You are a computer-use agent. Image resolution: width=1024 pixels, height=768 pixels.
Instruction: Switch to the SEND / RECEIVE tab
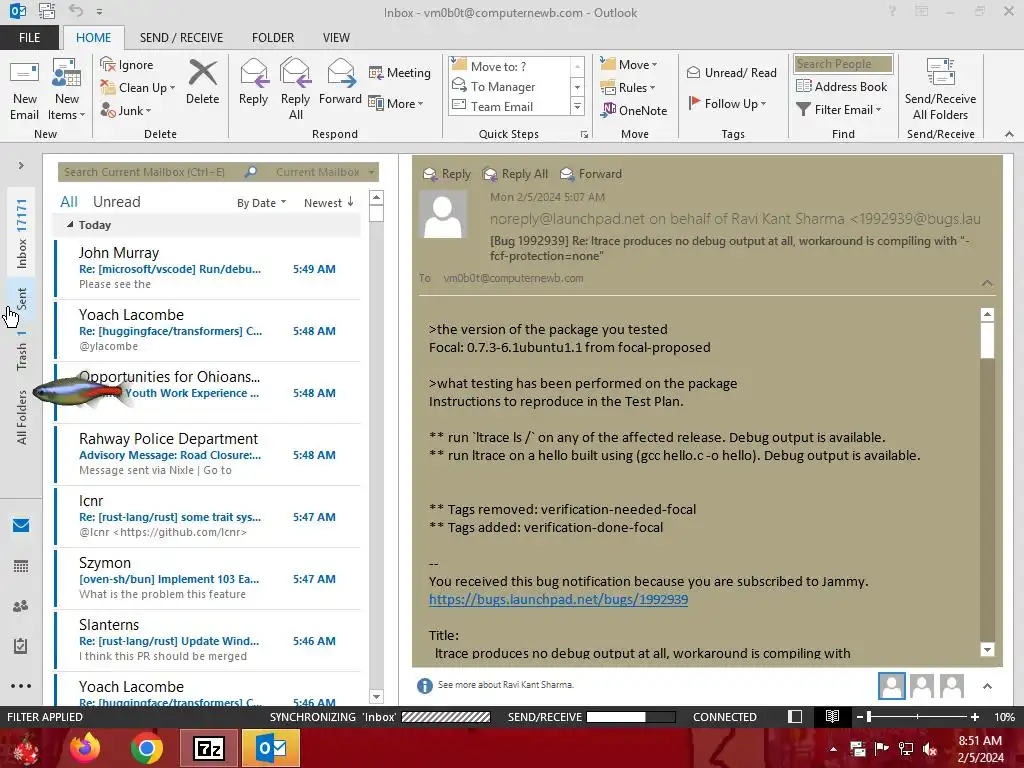pos(181,38)
